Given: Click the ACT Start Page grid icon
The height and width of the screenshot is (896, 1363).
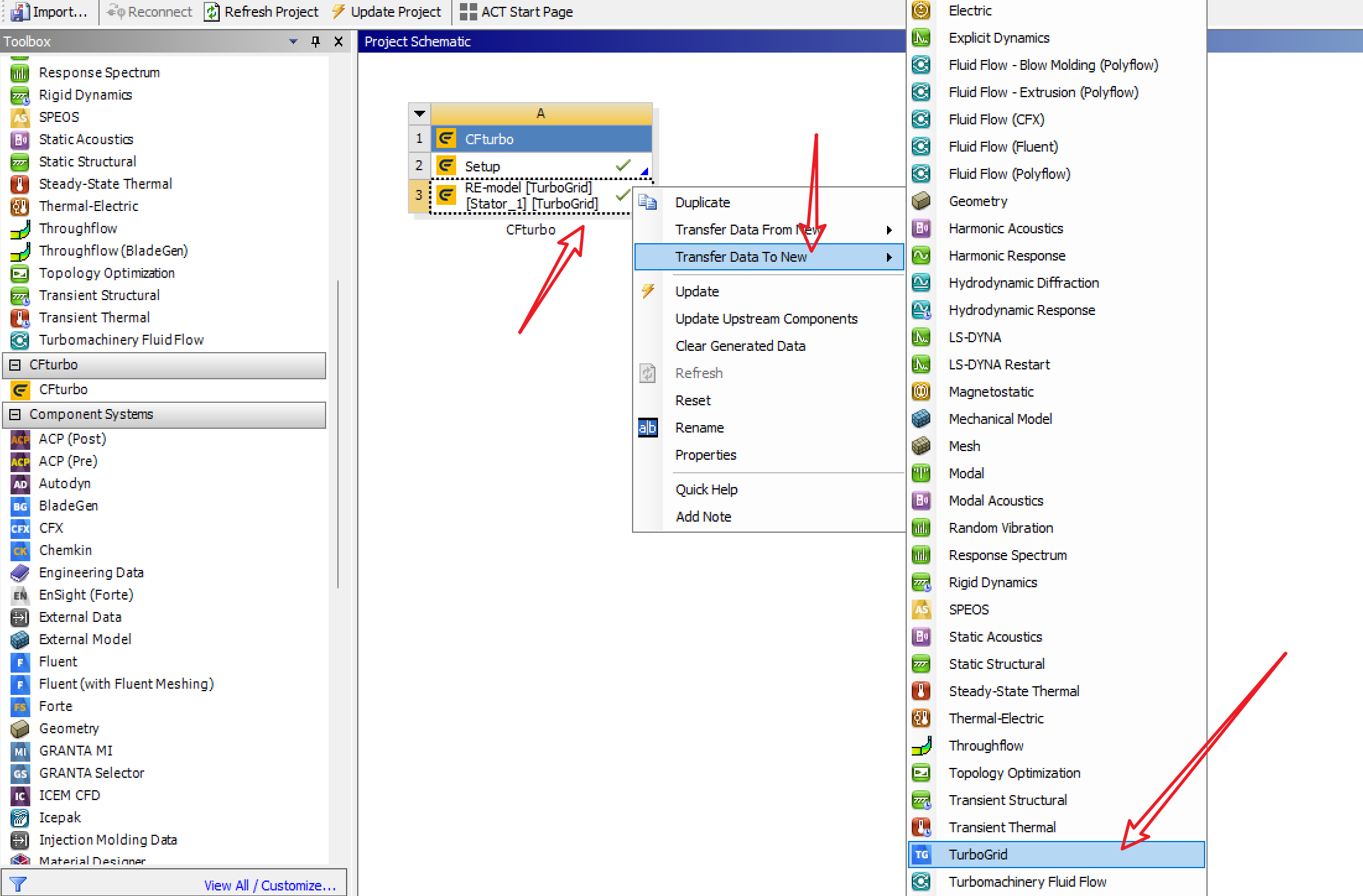Looking at the screenshot, I should tap(468, 12).
